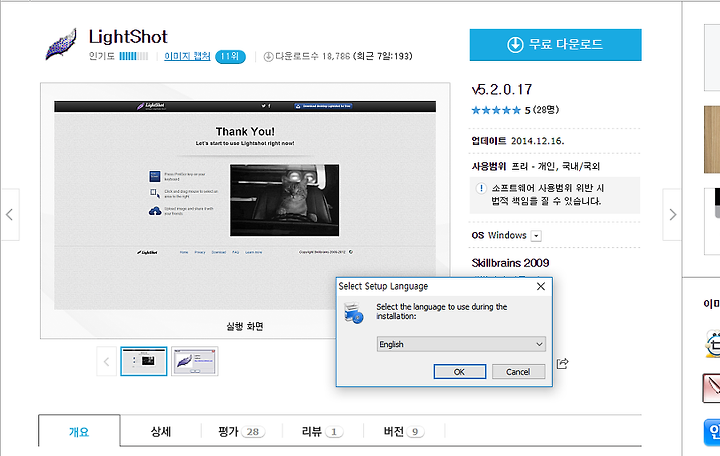Viewport: 720px width, 456px height.
Task: Open the 이미지 캡쳐 category link
Action: 187,56
